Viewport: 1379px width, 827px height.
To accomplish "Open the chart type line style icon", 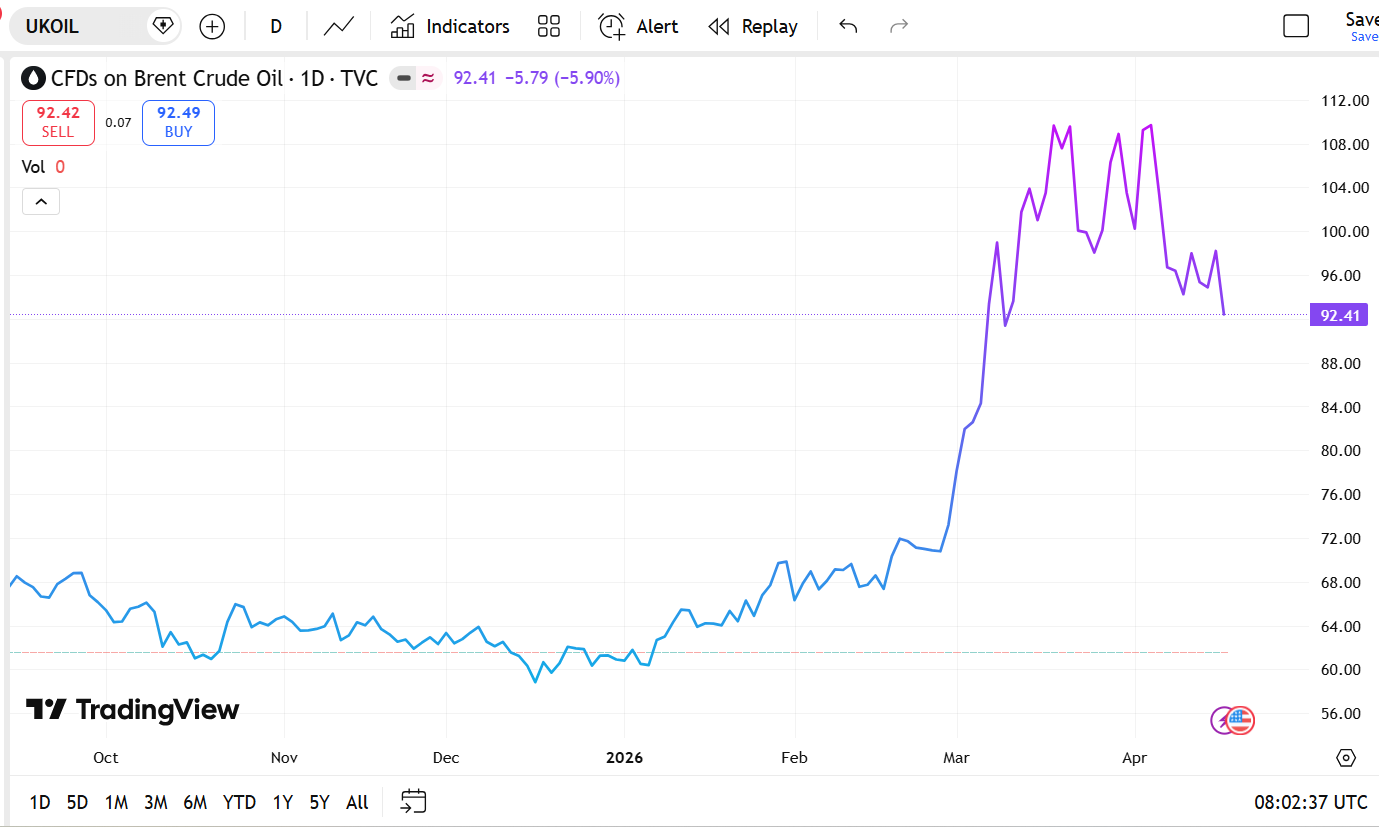I will click(x=339, y=27).
